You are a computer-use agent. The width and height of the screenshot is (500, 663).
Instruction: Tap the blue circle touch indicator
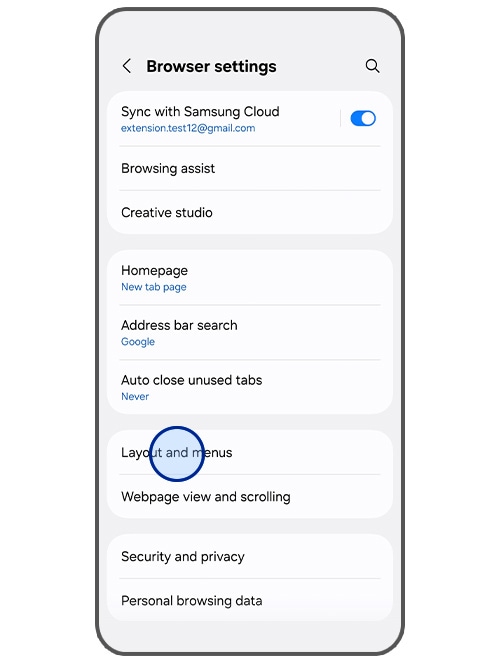click(x=177, y=454)
